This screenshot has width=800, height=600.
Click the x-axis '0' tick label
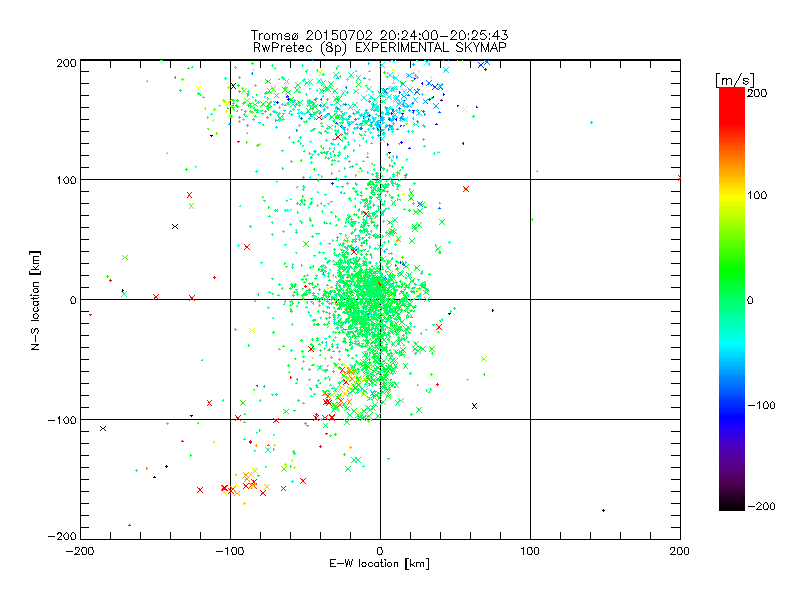click(x=380, y=551)
